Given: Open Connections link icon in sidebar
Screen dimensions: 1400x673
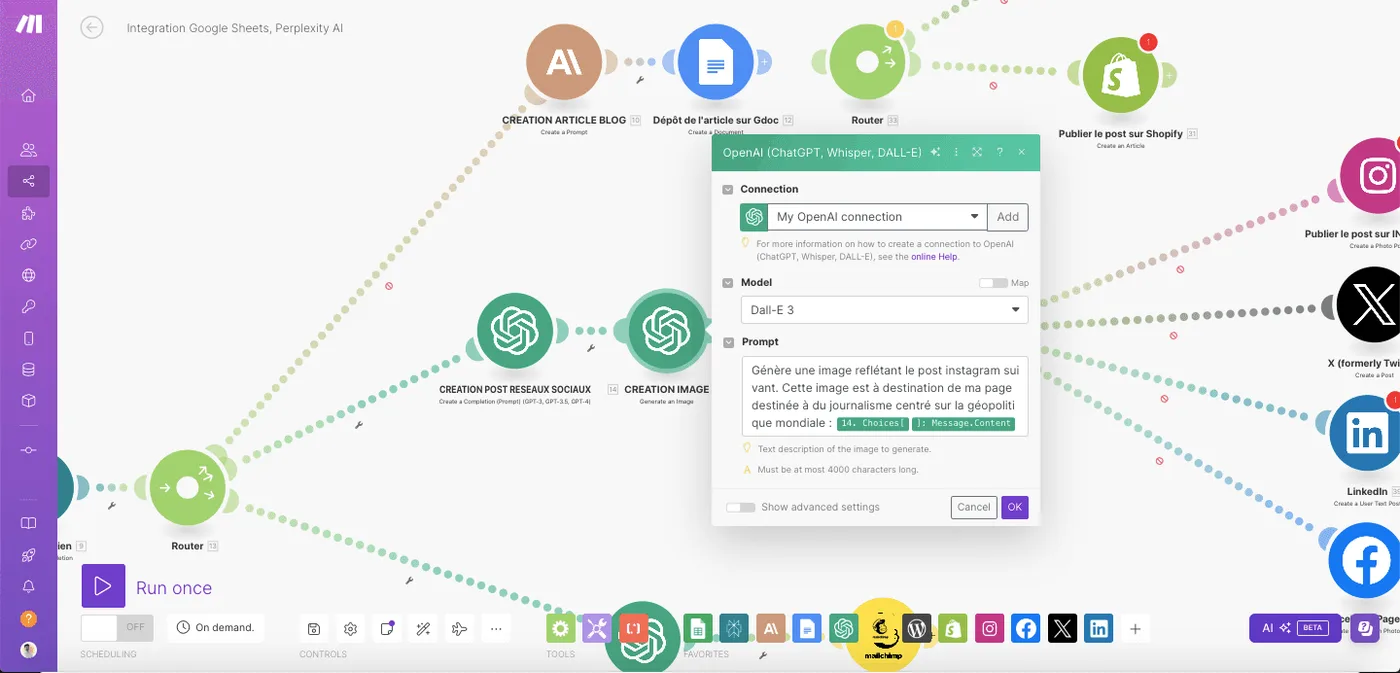Looking at the screenshot, I should coord(28,244).
